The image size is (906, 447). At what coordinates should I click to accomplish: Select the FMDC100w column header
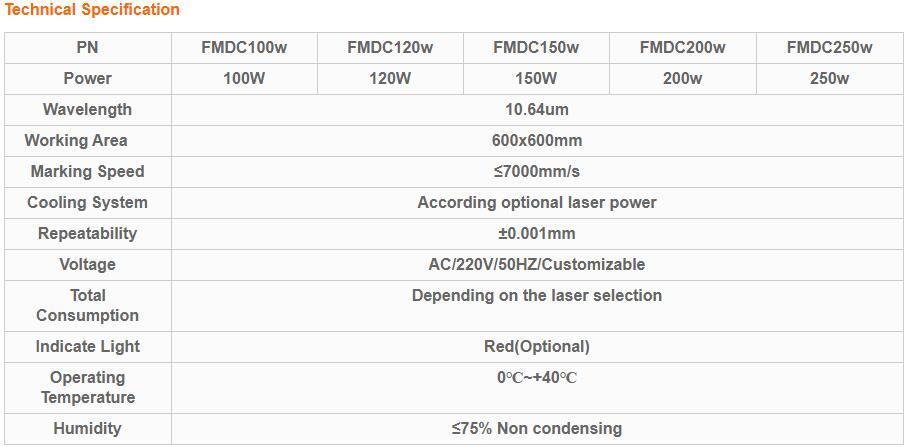pyautogui.click(x=244, y=47)
